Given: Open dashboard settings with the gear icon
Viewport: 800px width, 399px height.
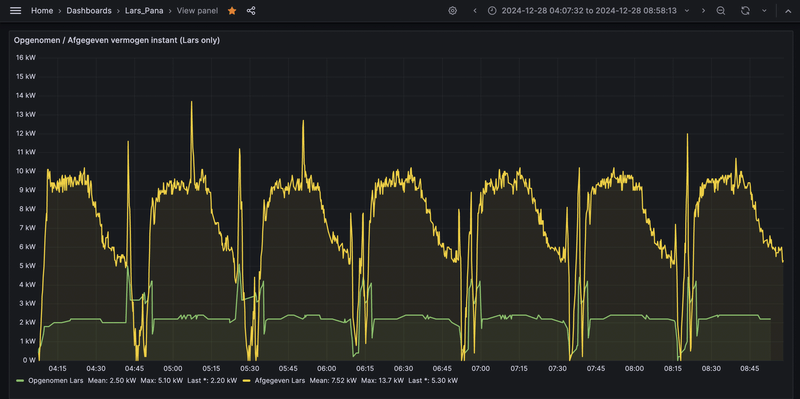Looking at the screenshot, I should (453, 11).
